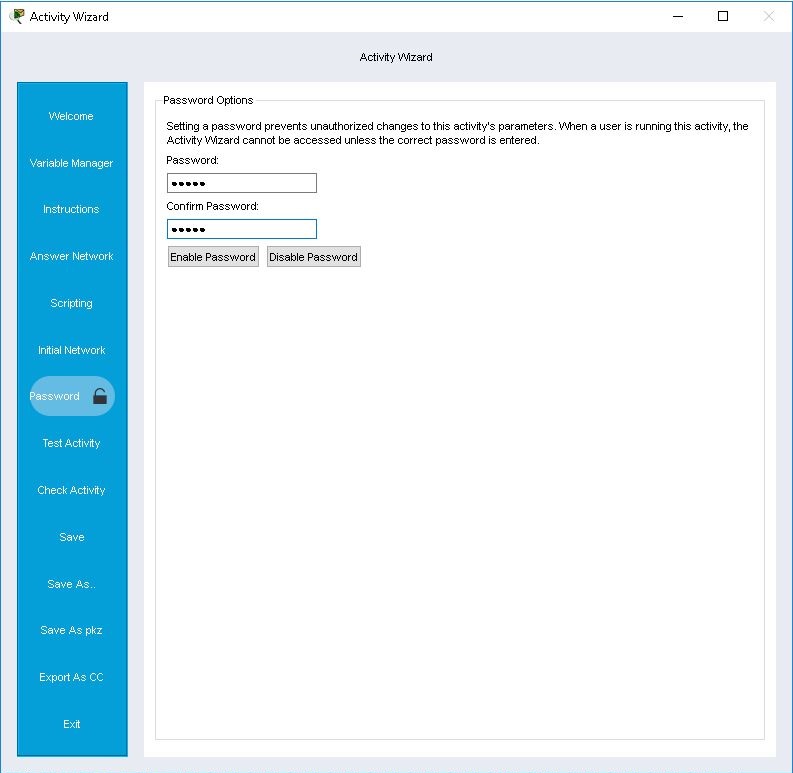This screenshot has width=793, height=773.
Task: Click Save in the sidebar
Action: pyautogui.click(x=71, y=537)
